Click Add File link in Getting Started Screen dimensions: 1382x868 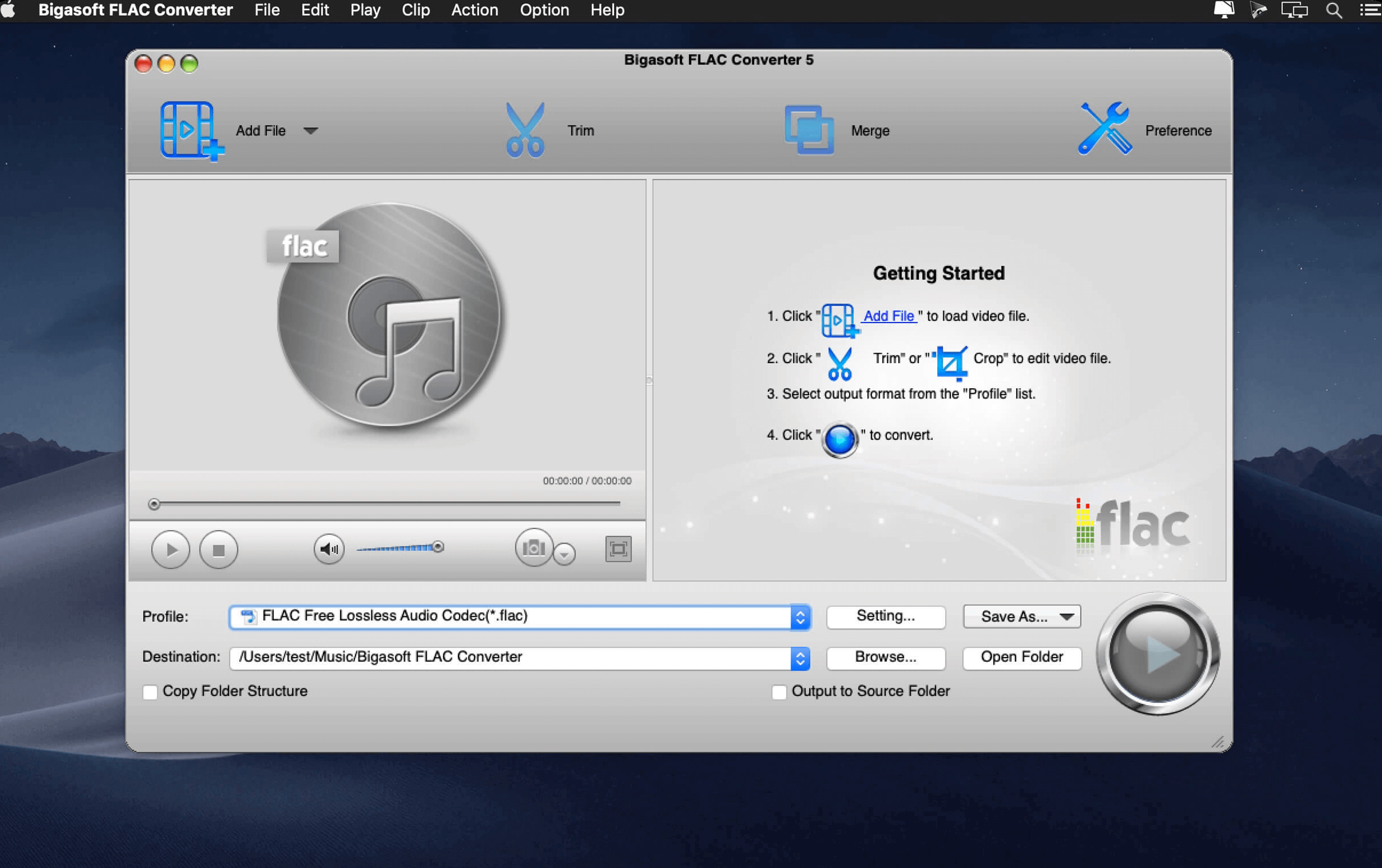point(888,315)
